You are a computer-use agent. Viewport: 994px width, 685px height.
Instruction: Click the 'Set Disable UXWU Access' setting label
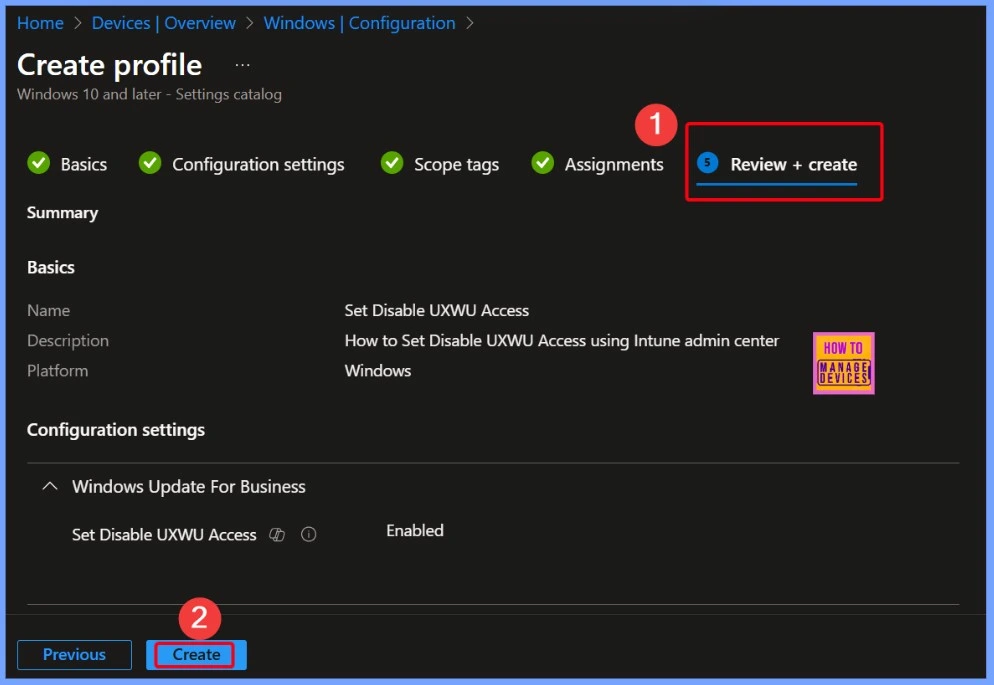tap(164, 535)
